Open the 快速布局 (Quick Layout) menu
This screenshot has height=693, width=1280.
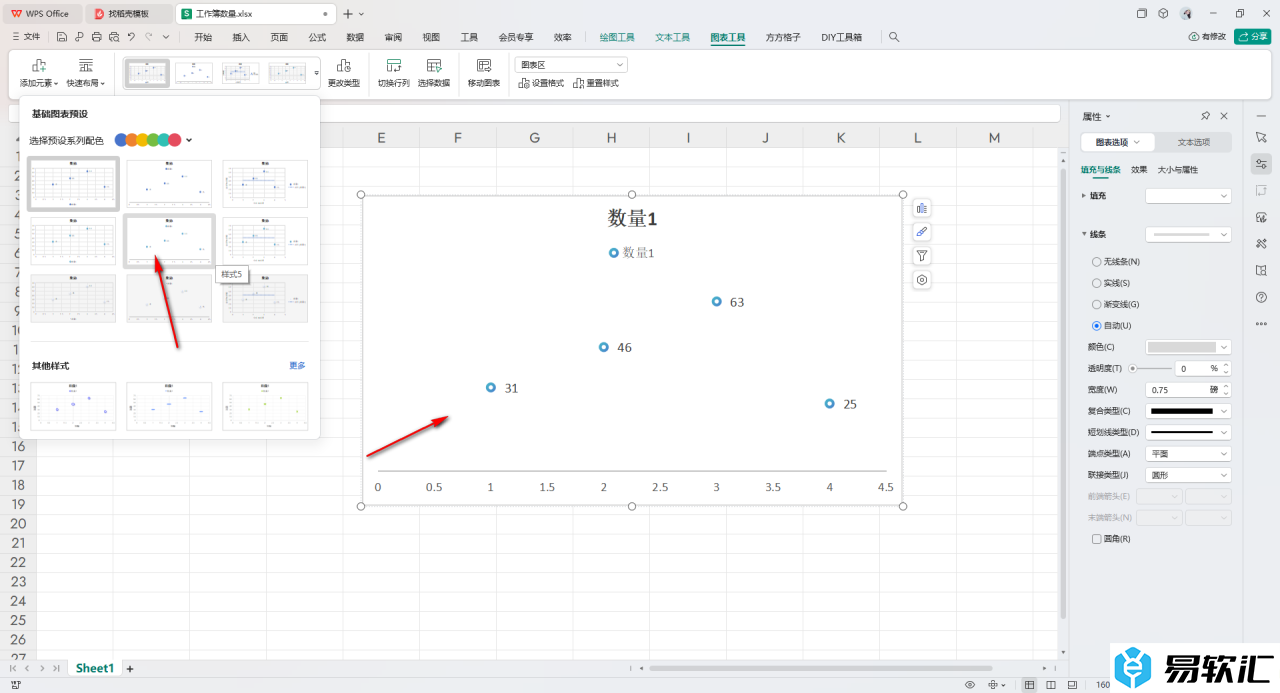(x=86, y=73)
